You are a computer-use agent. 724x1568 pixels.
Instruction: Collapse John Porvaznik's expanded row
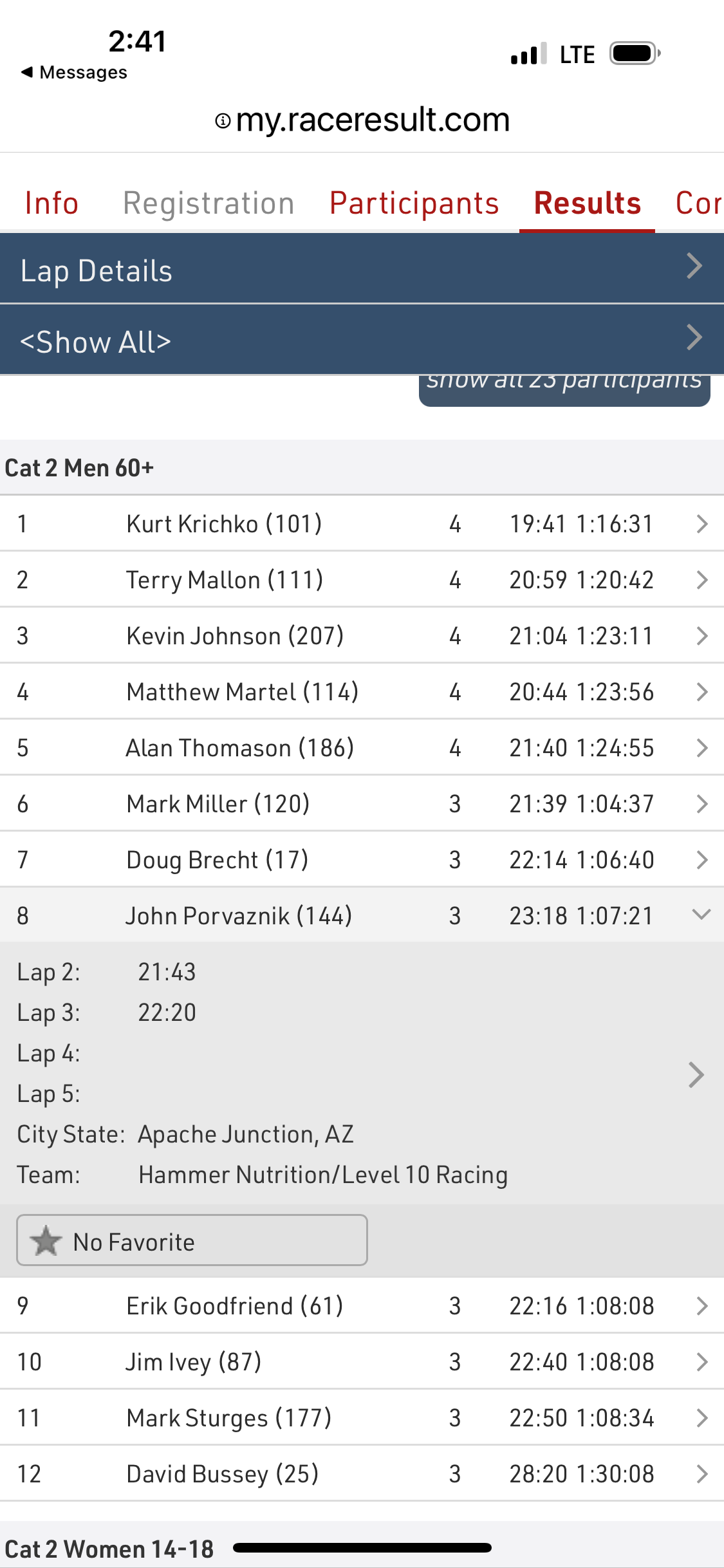tap(701, 915)
